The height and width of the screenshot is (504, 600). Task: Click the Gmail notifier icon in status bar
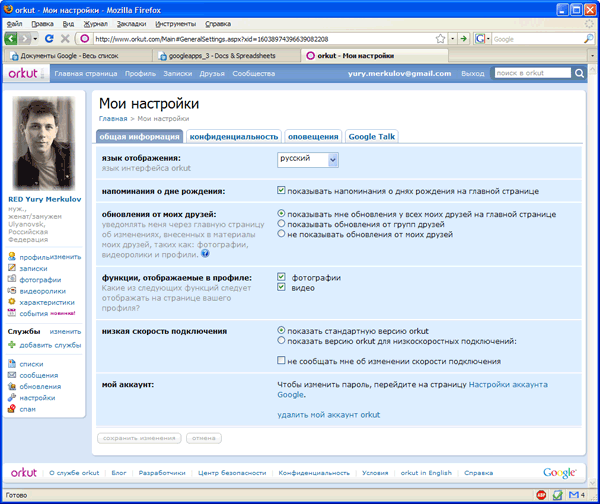click(x=574, y=495)
